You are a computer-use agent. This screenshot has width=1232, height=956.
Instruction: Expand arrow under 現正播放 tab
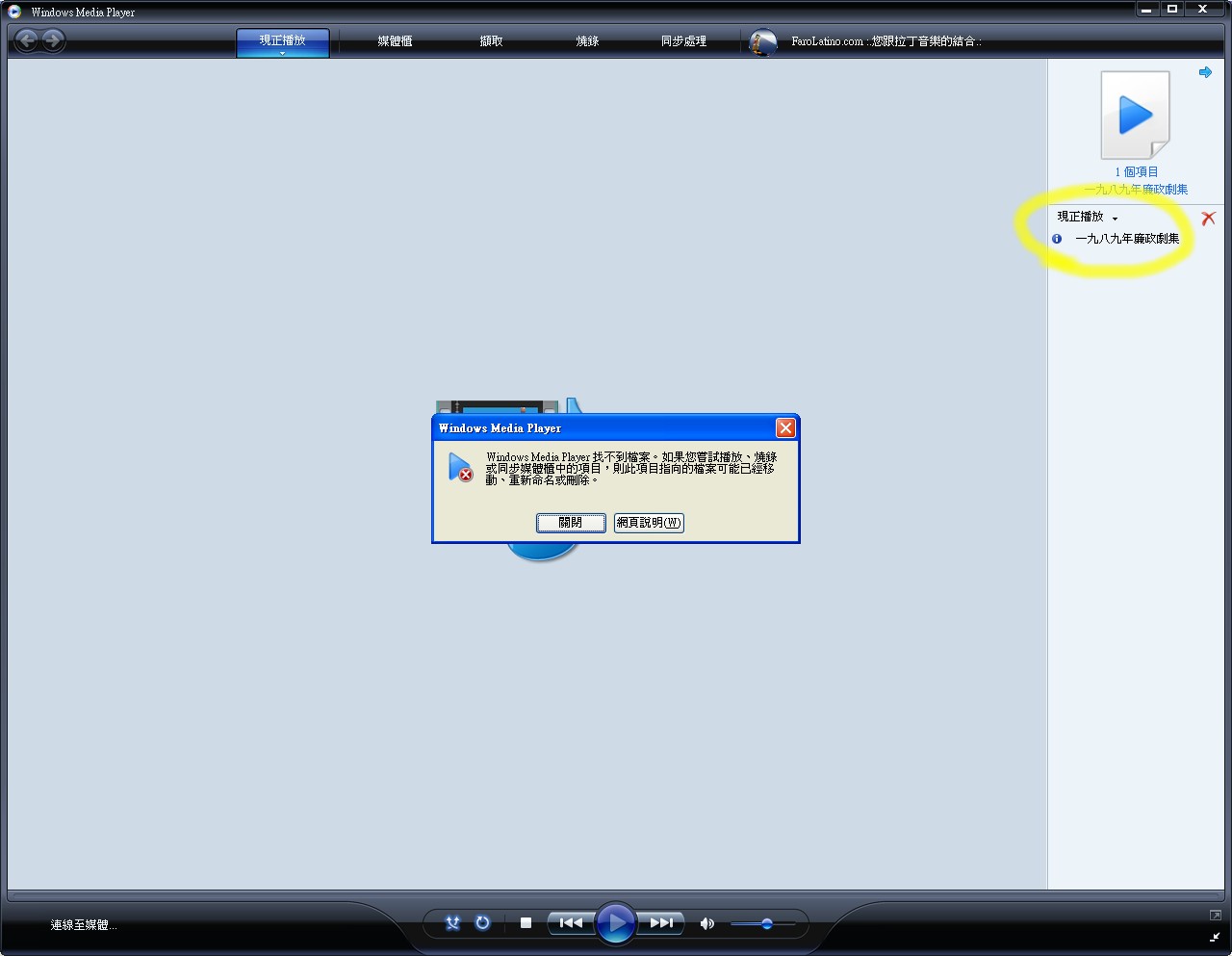283,54
